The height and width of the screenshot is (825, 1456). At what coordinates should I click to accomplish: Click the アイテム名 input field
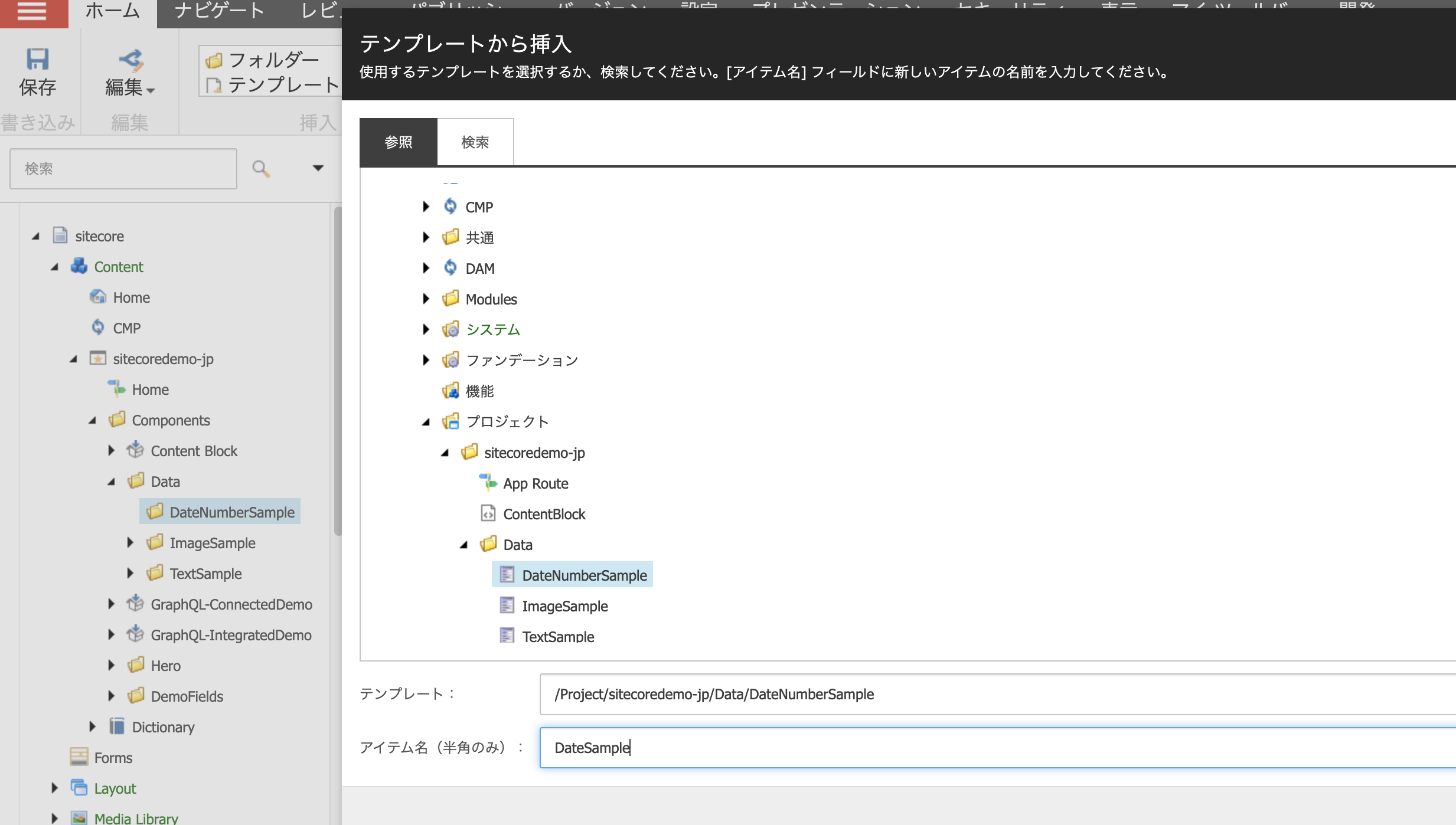[998, 748]
